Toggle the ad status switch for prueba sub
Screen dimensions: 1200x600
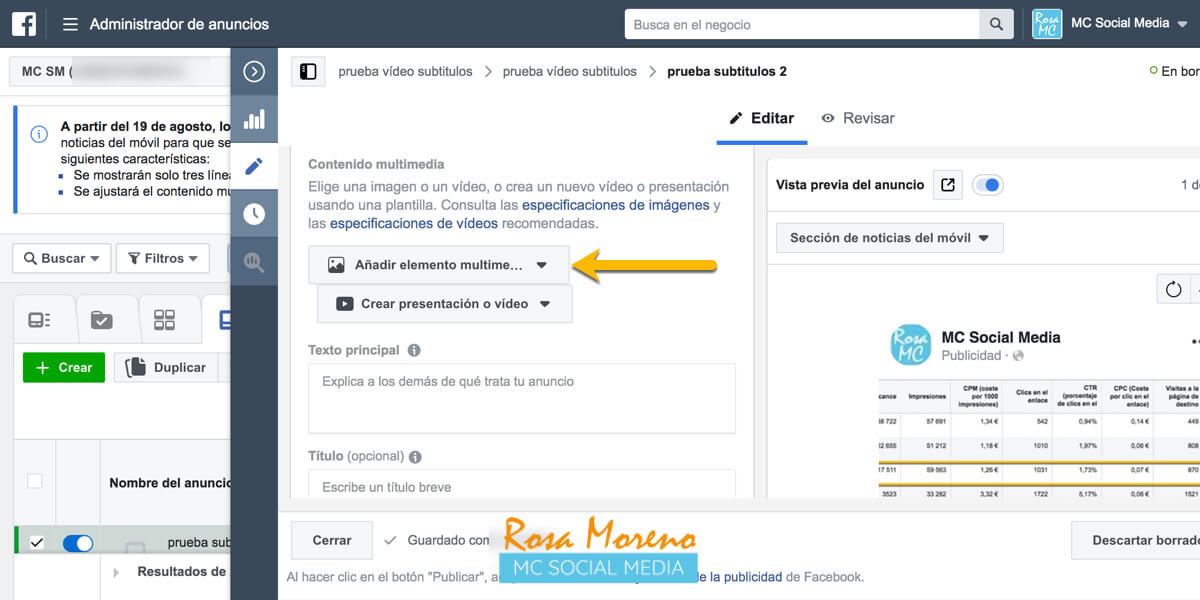[x=78, y=543]
